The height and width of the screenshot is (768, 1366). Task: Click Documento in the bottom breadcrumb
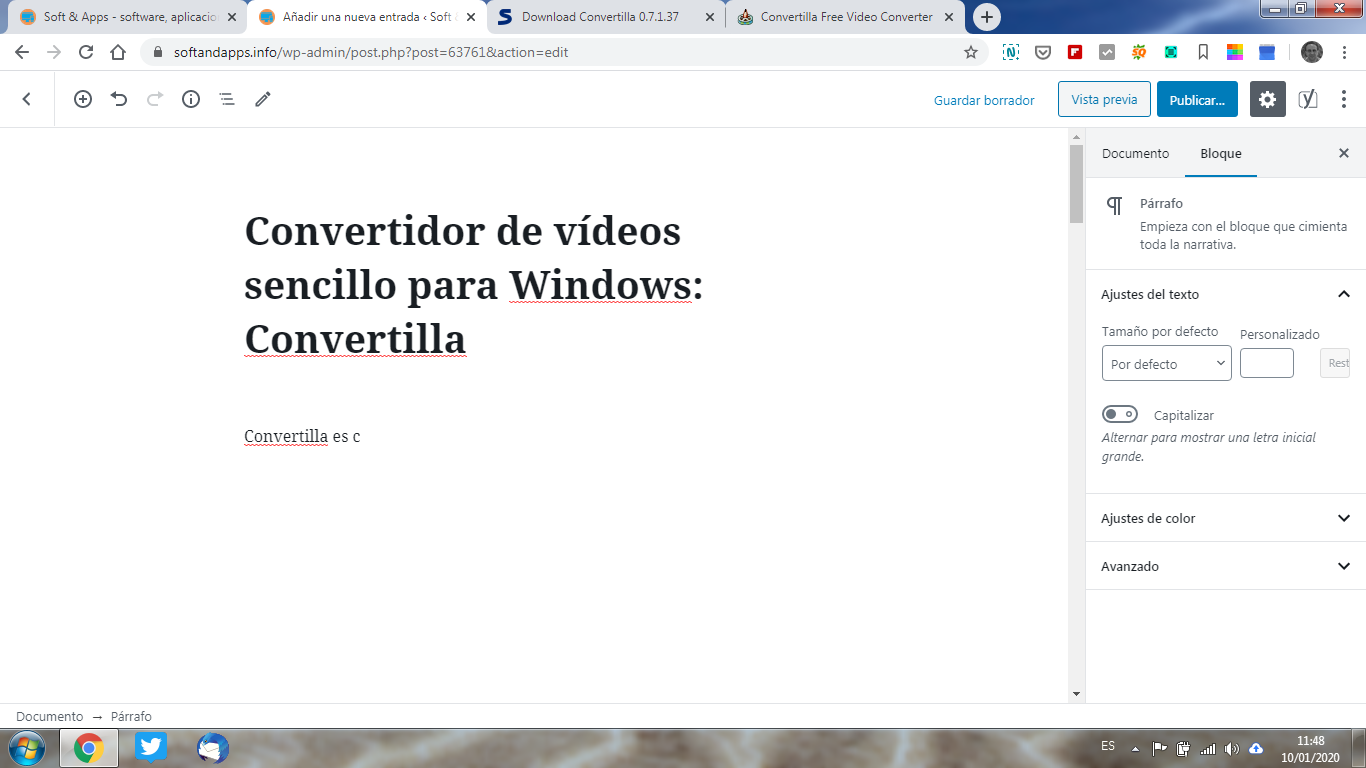pyautogui.click(x=50, y=716)
